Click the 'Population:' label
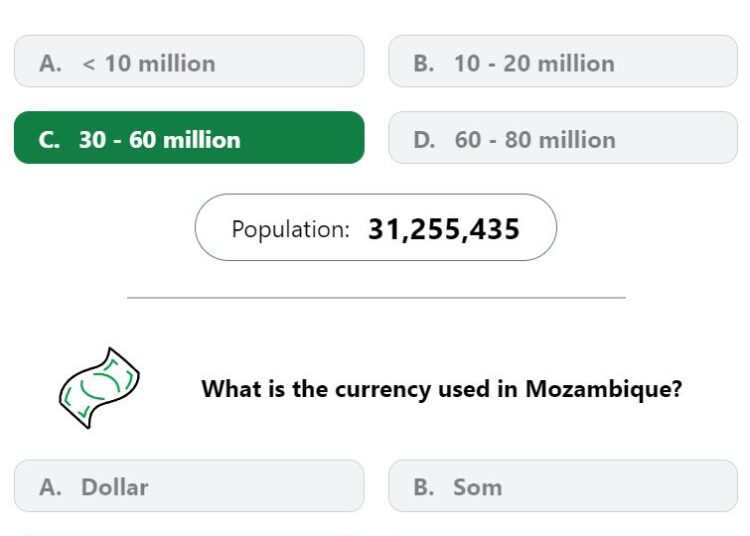Viewport: 750px width, 536px height. [291, 230]
